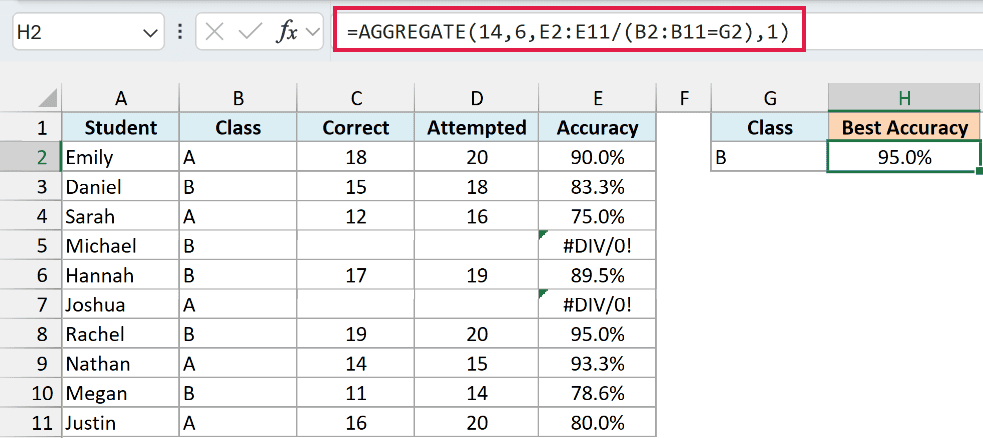This screenshot has width=983, height=438.
Task: Select the cell containing Michael
Action: coord(120,246)
